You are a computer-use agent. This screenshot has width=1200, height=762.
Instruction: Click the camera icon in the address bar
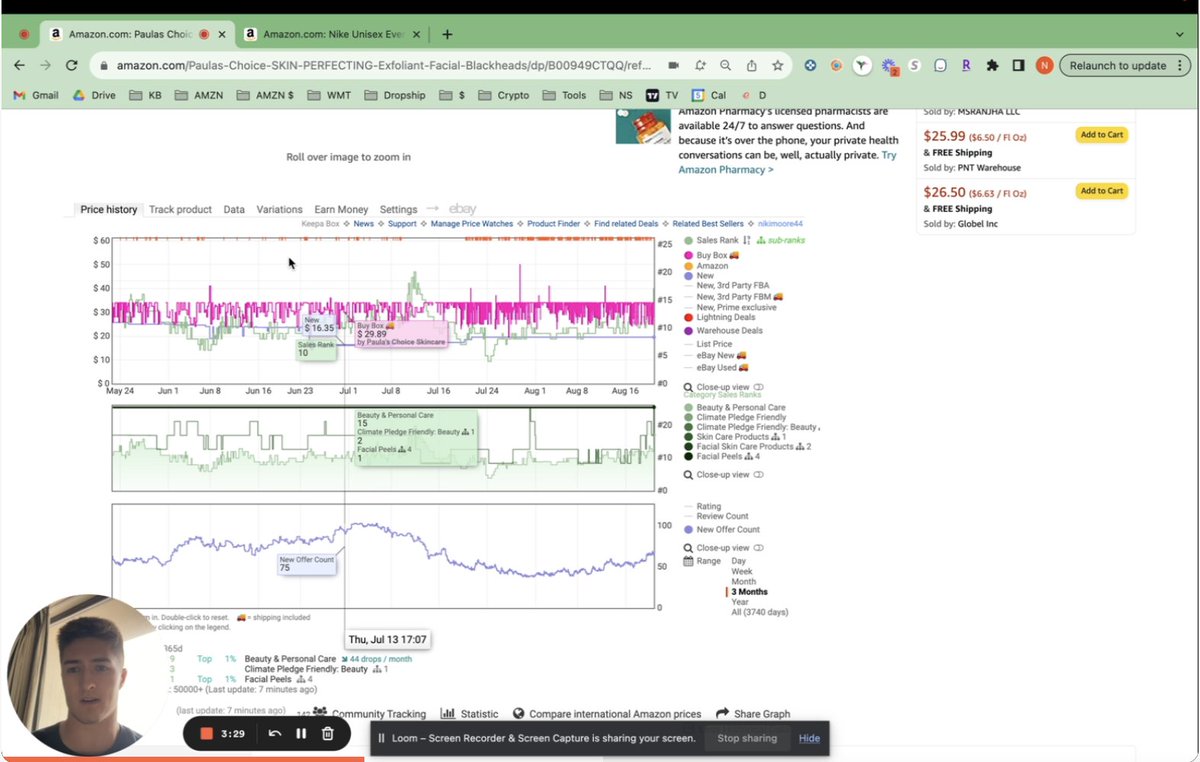click(674, 65)
